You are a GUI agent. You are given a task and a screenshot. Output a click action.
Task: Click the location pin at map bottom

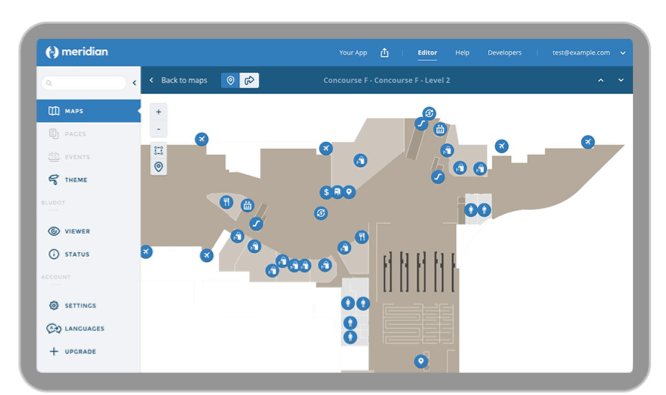(x=421, y=361)
